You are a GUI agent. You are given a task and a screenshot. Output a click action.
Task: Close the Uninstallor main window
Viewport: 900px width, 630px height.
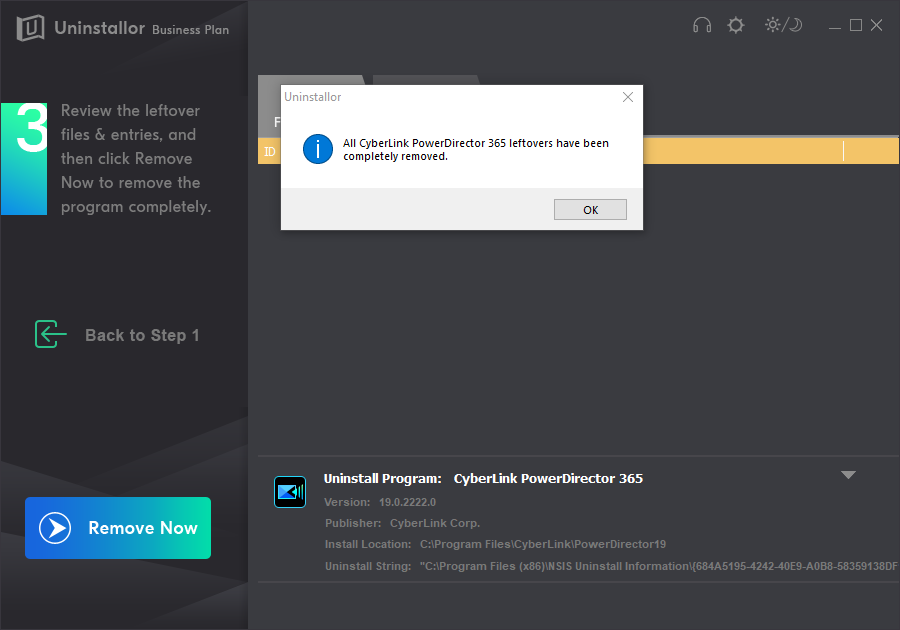point(876,25)
